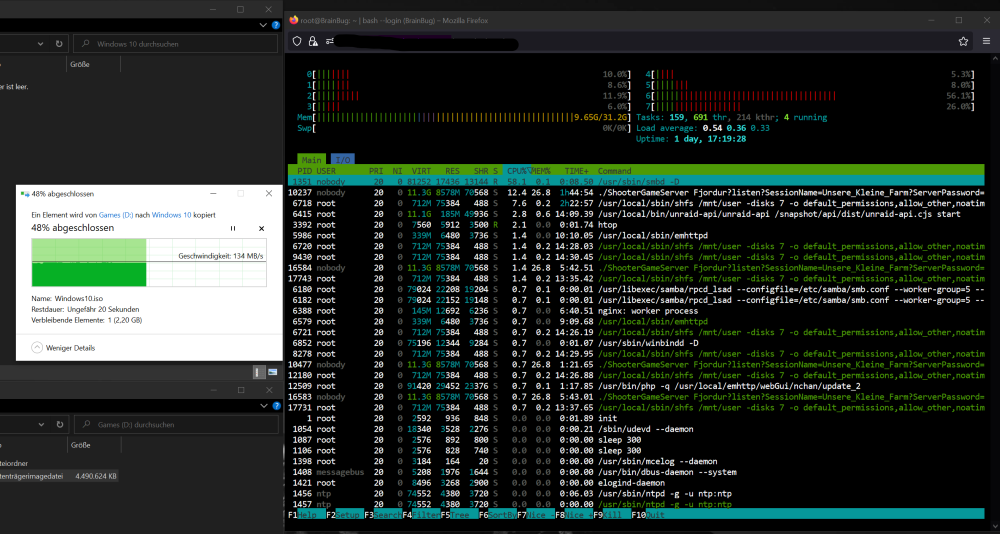Screen dimensions: 1000x534
Task: Bookmark this page with the star icon
Action: [963, 41]
